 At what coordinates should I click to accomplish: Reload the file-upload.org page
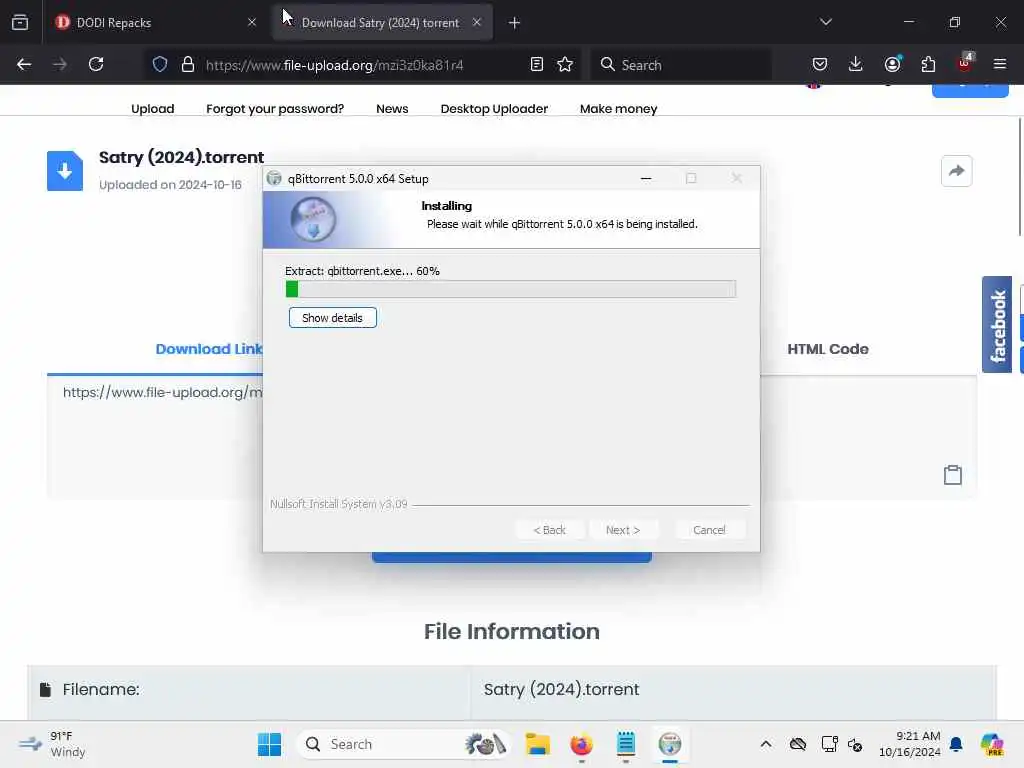coord(96,64)
